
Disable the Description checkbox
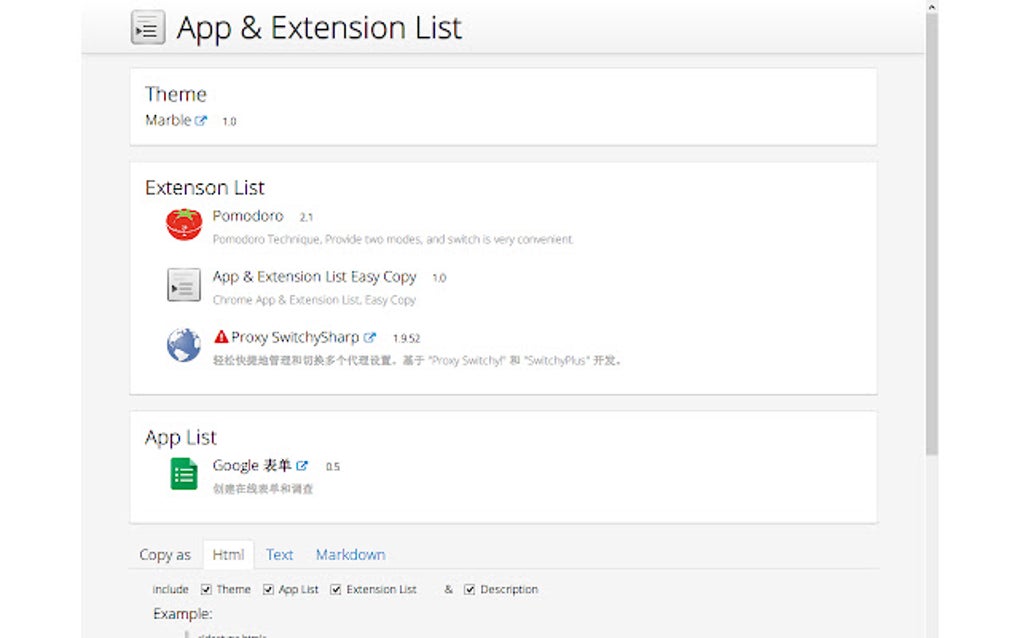[470, 589]
